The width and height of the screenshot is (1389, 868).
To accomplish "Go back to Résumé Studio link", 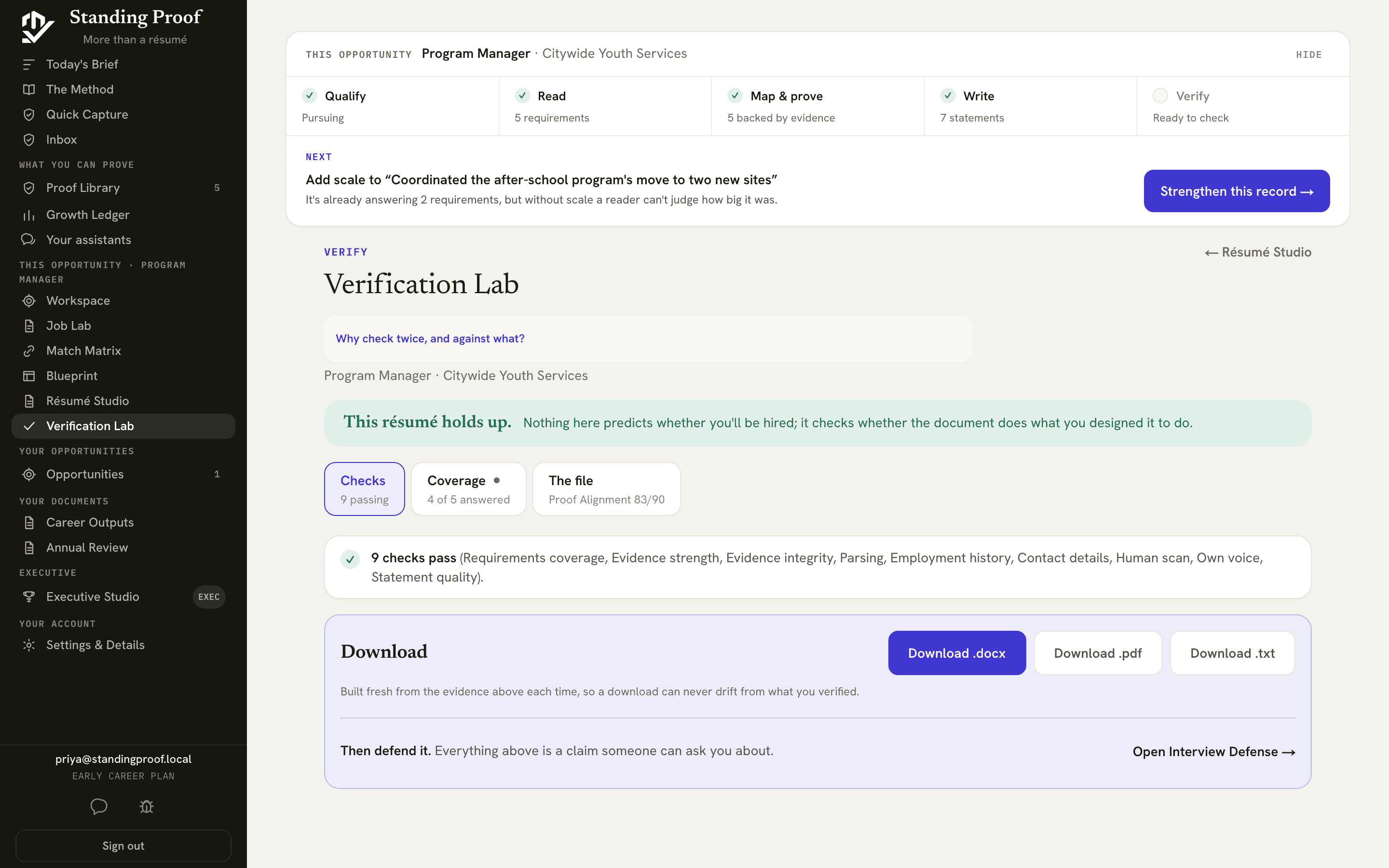I will tap(1258, 252).
